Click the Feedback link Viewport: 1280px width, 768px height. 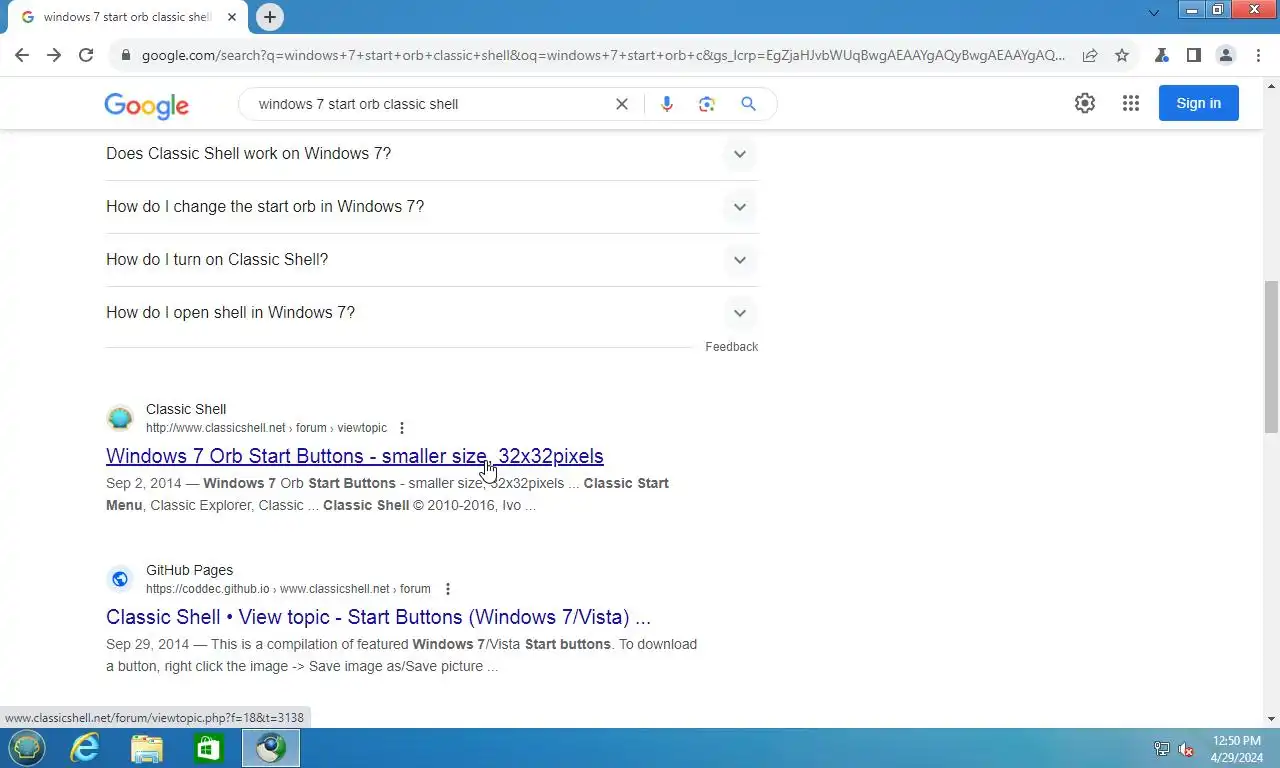coord(732,347)
